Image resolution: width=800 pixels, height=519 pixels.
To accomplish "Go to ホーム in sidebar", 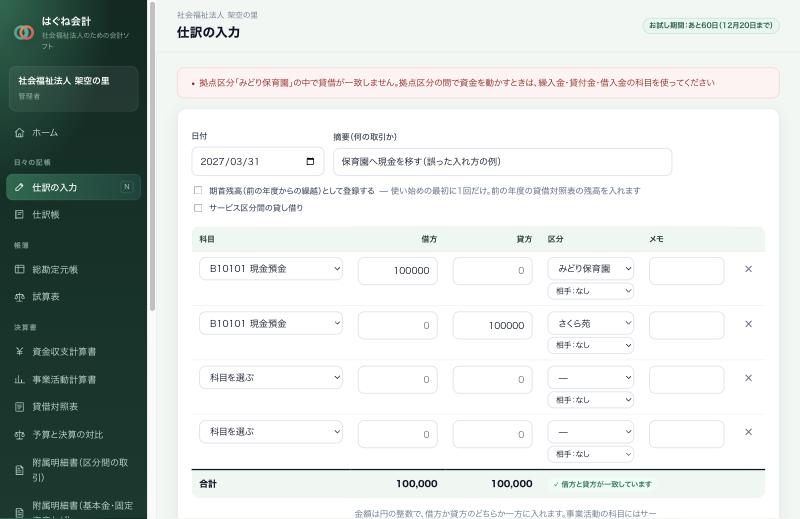I will pos(73,133).
